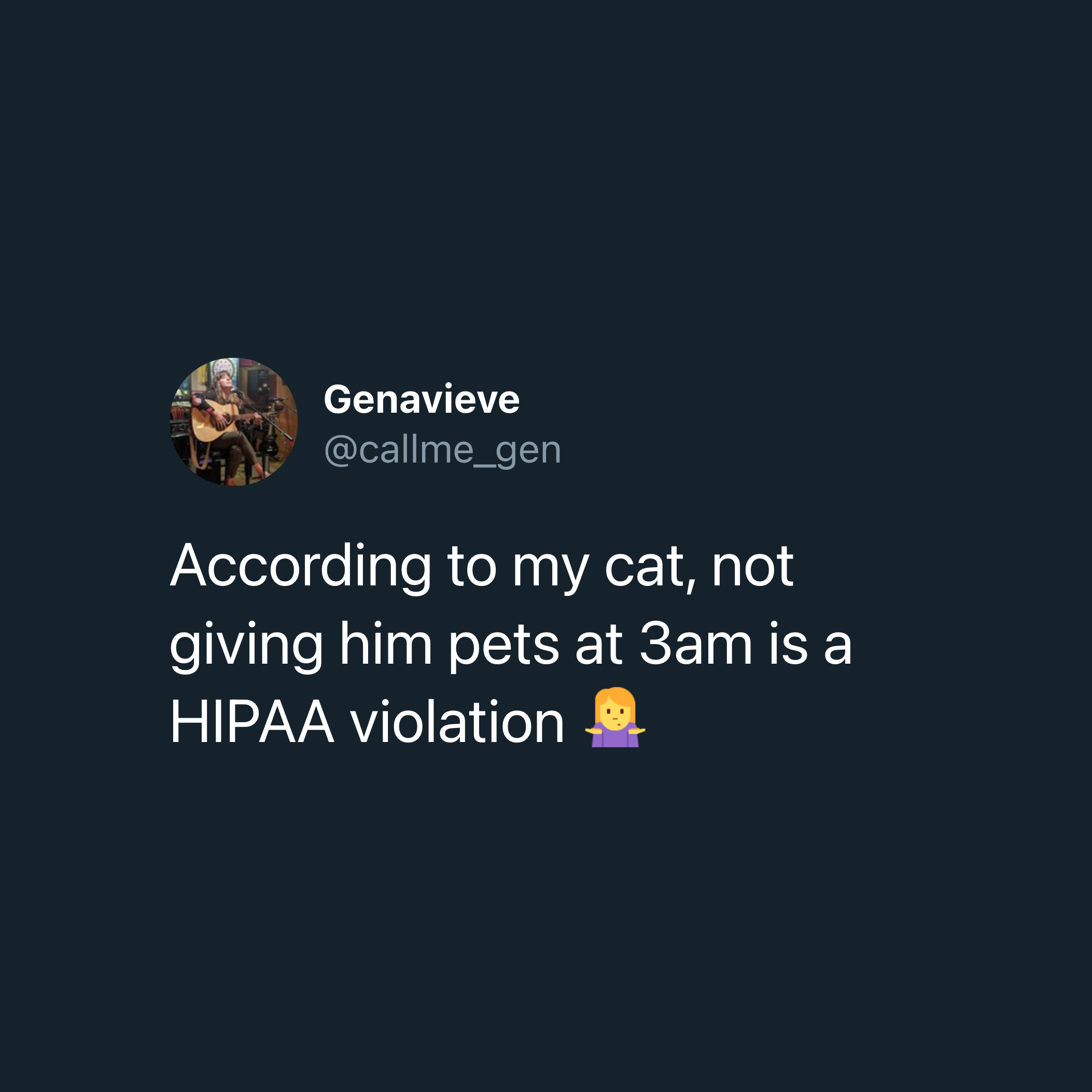Select the word violation in the tweet

click(457, 722)
